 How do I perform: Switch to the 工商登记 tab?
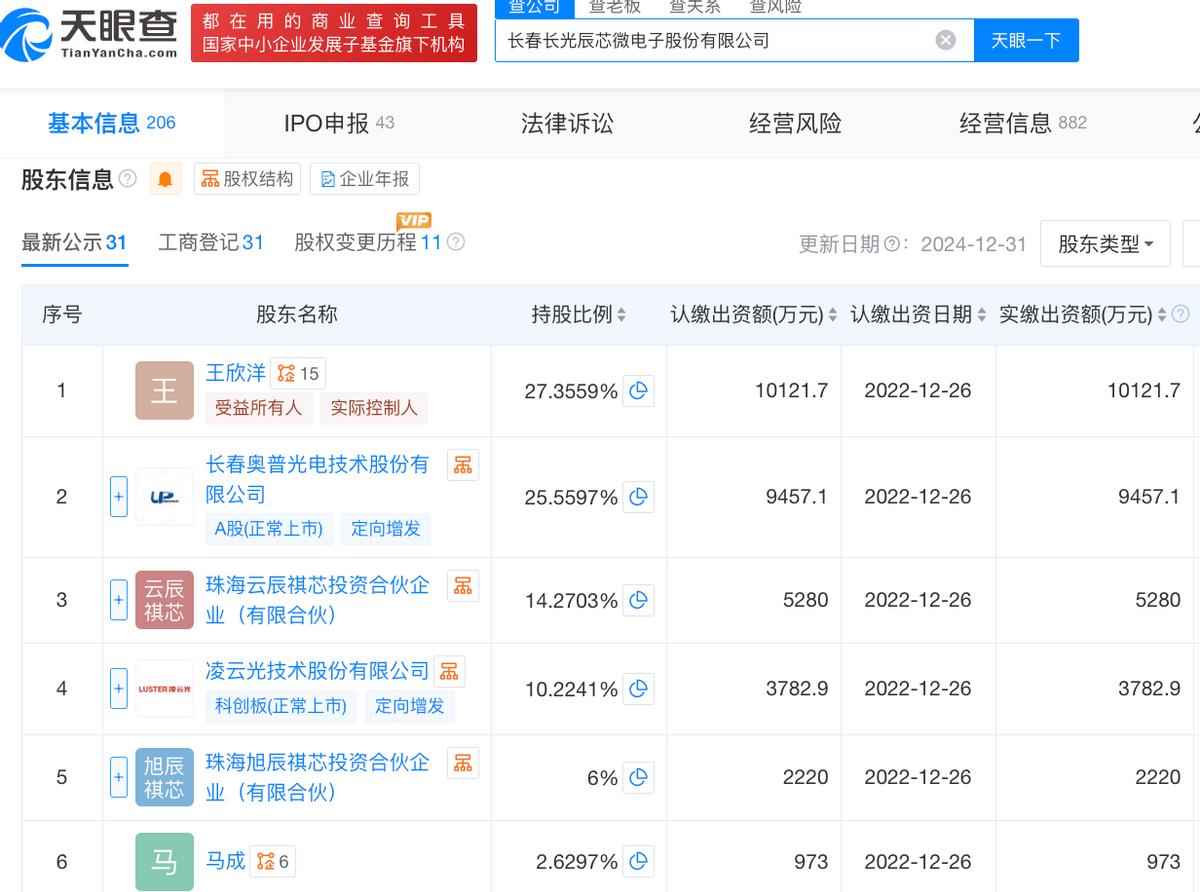point(210,240)
